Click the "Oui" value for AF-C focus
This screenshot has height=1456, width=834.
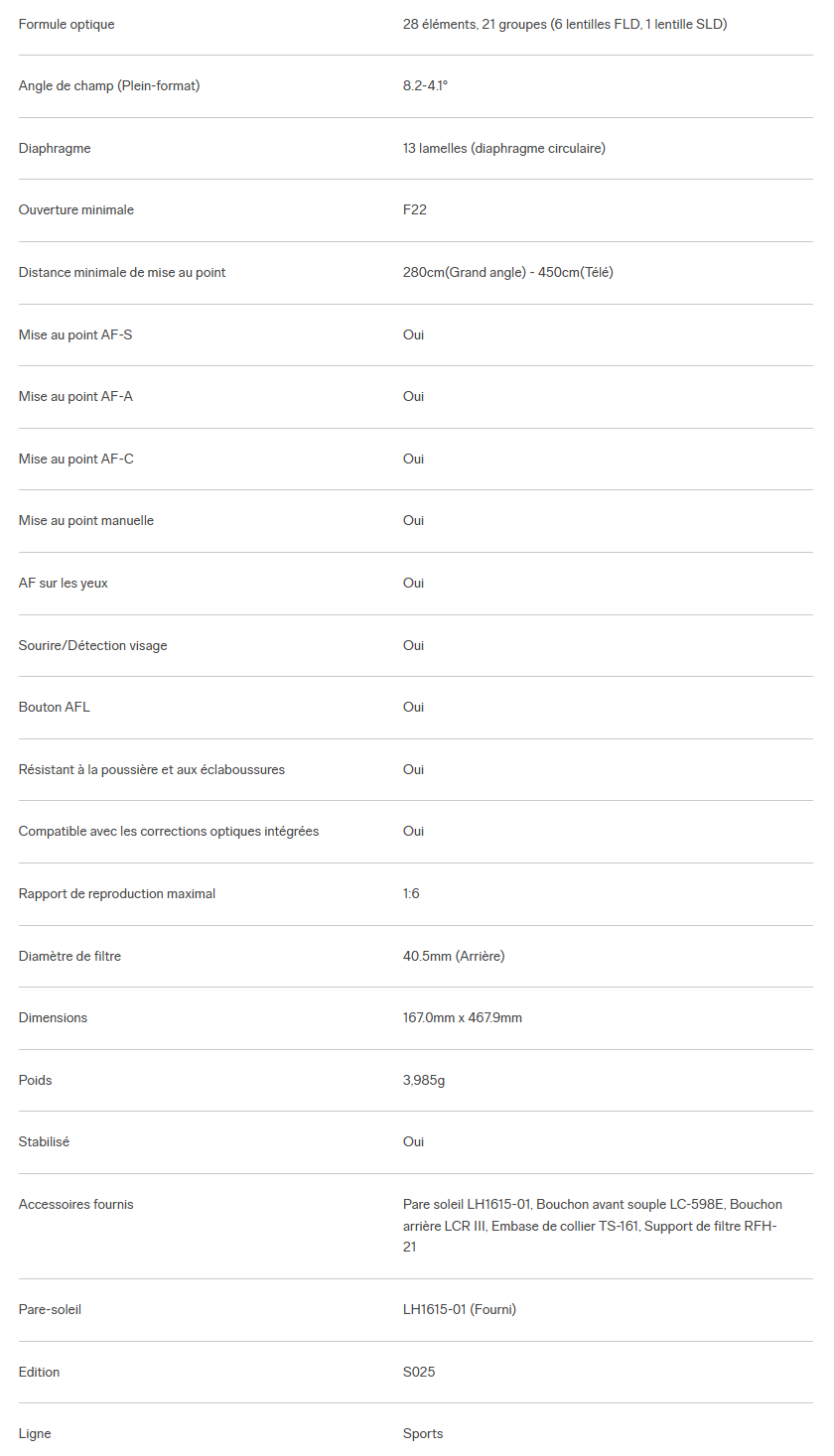[x=413, y=459]
